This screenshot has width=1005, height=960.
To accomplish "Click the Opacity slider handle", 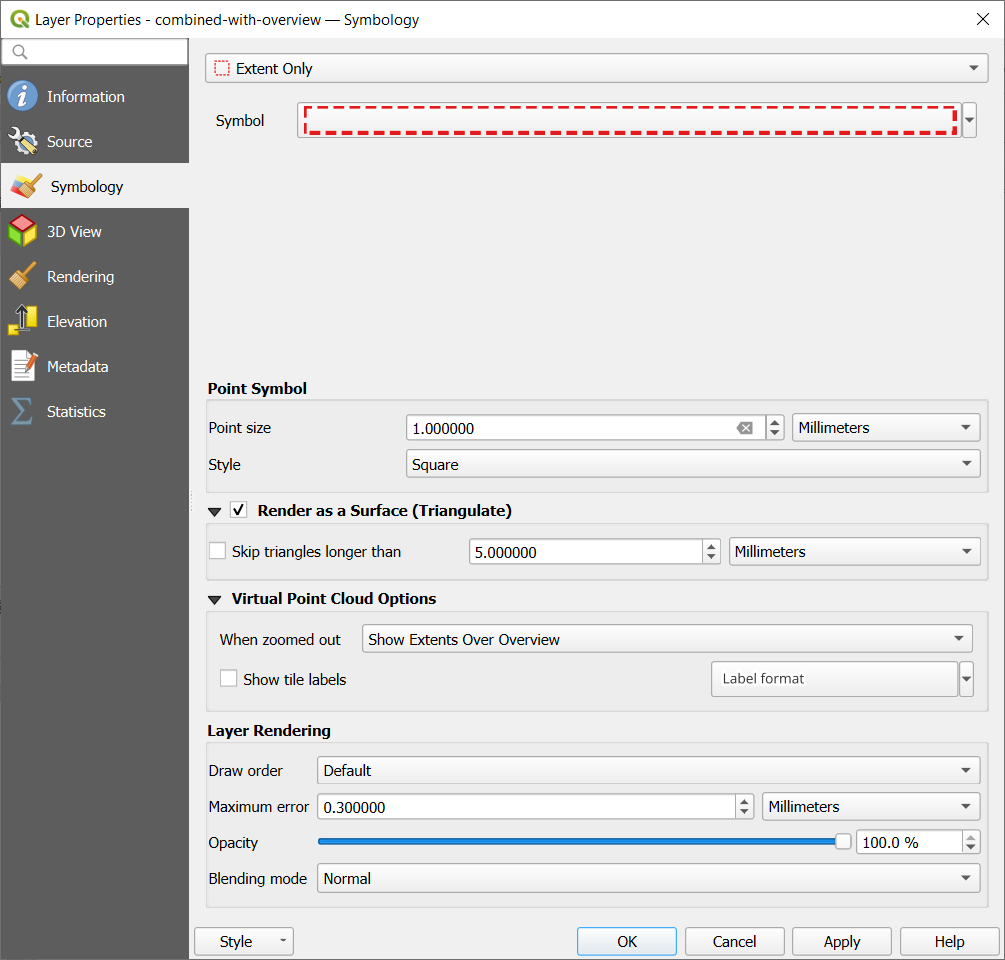I will [843, 842].
